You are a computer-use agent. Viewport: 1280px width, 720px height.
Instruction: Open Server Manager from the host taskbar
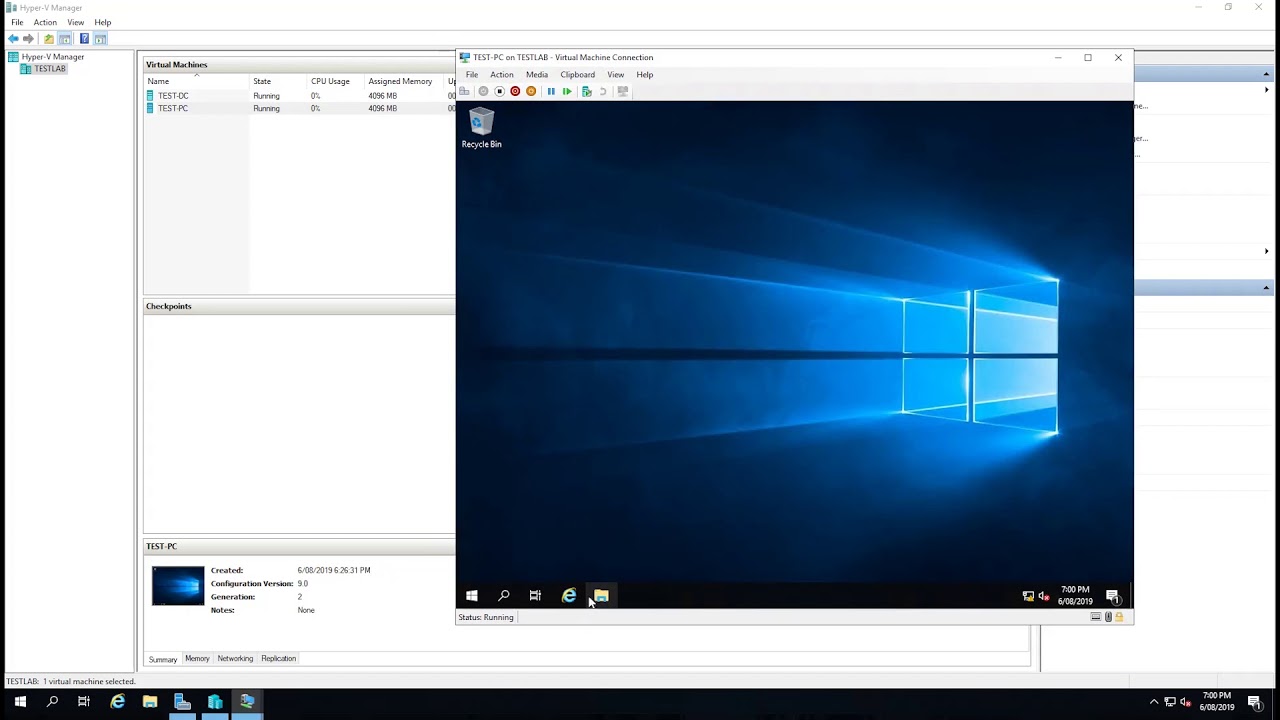pos(182,702)
